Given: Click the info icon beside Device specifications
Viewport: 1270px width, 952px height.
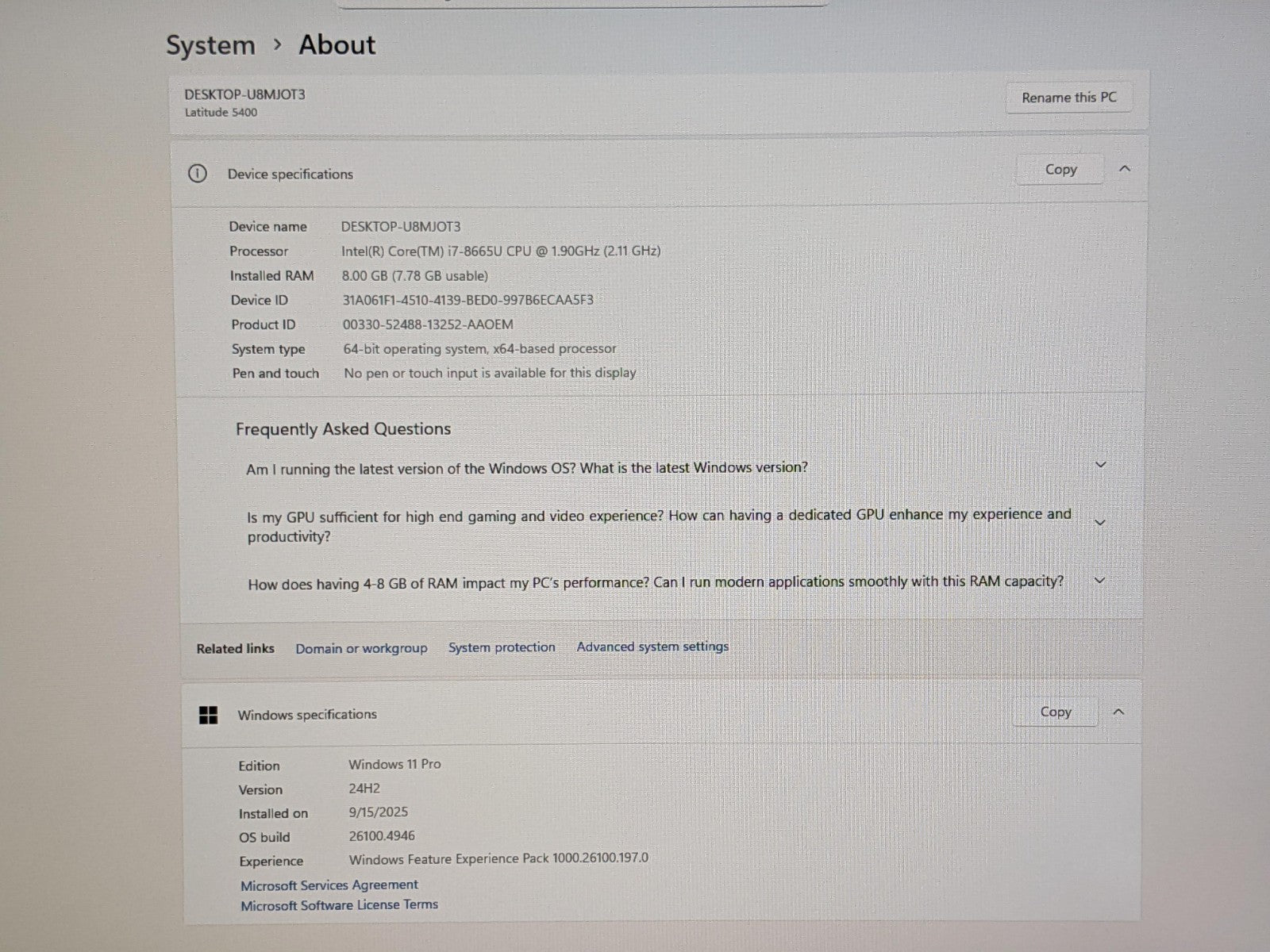Looking at the screenshot, I should [x=198, y=174].
